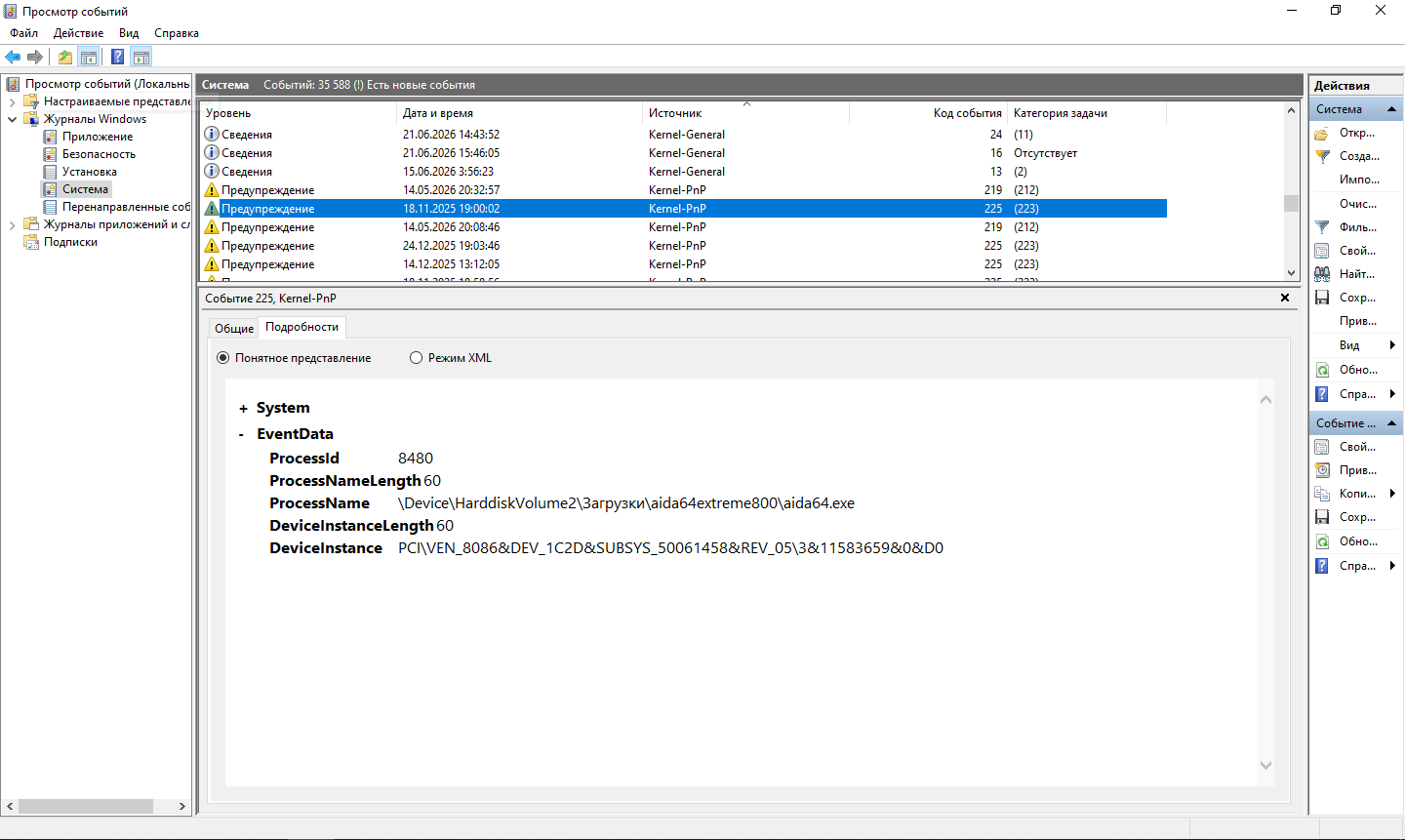Click Прив... attach task in Событие section
Screen dimensions: 1405x840
tap(1356, 470)
